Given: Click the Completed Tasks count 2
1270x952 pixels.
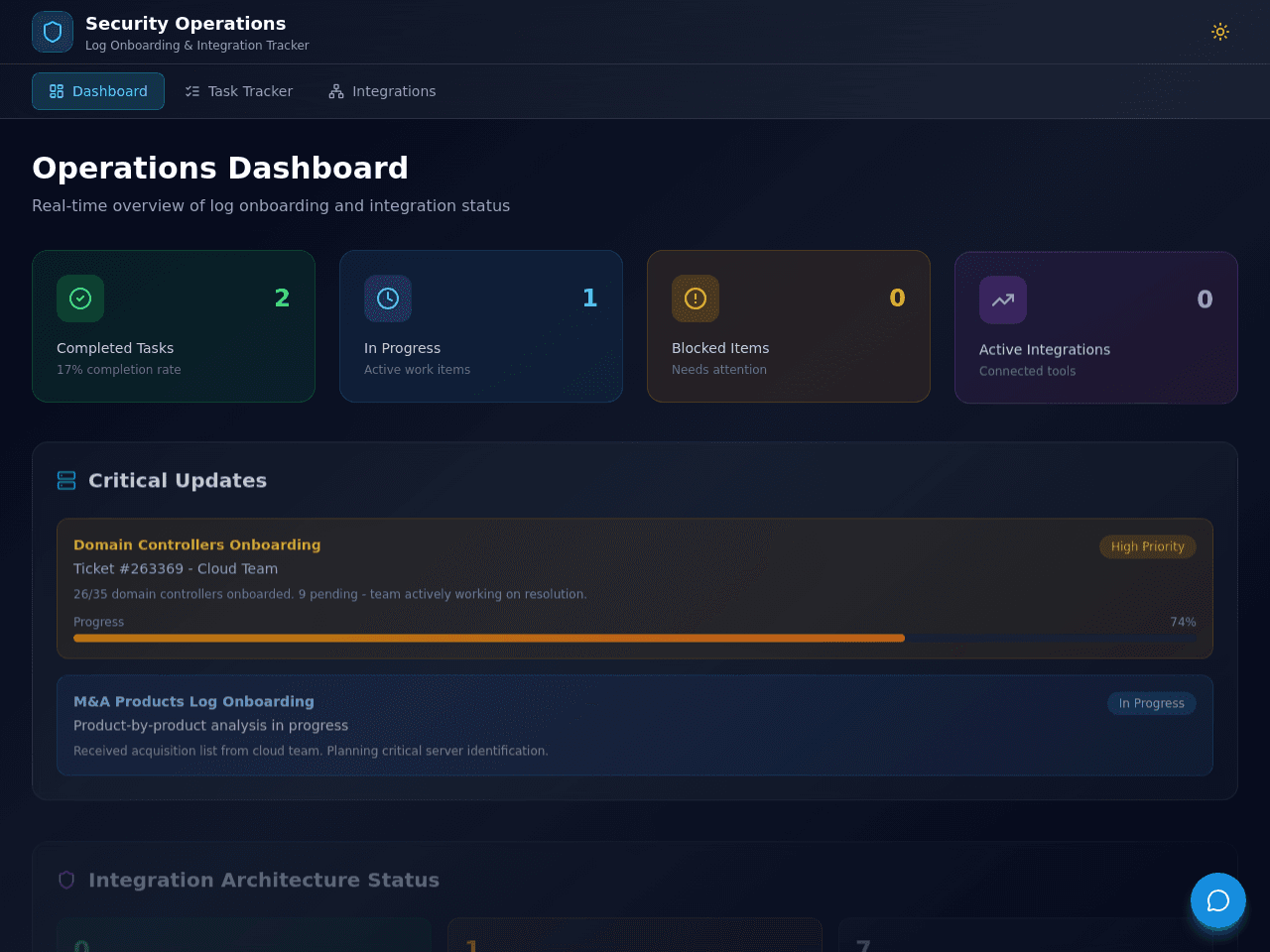Looking at the screenshot, I should [x=283, y=298].
